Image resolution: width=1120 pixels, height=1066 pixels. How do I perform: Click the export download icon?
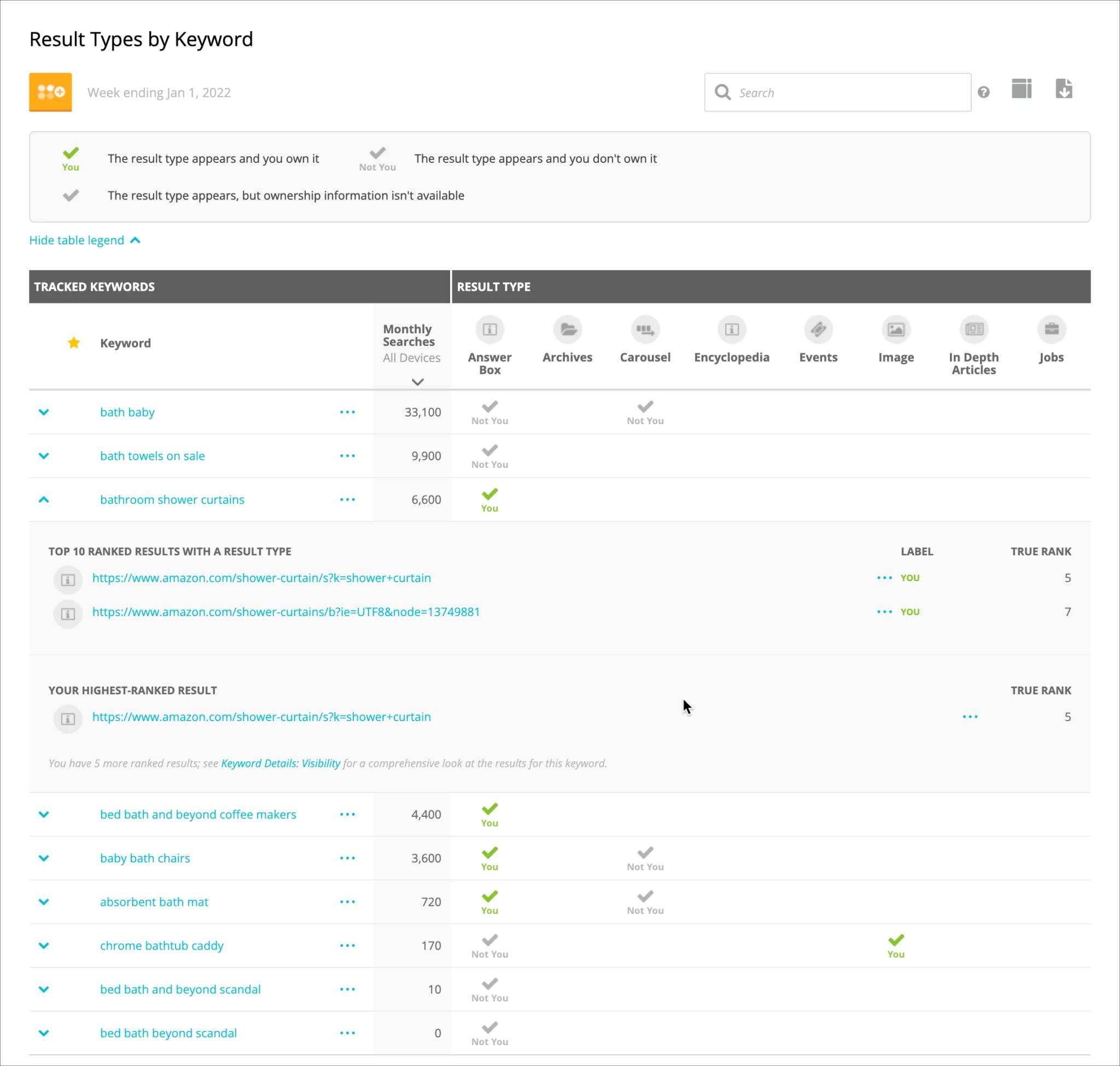(x=1064, y=89)
